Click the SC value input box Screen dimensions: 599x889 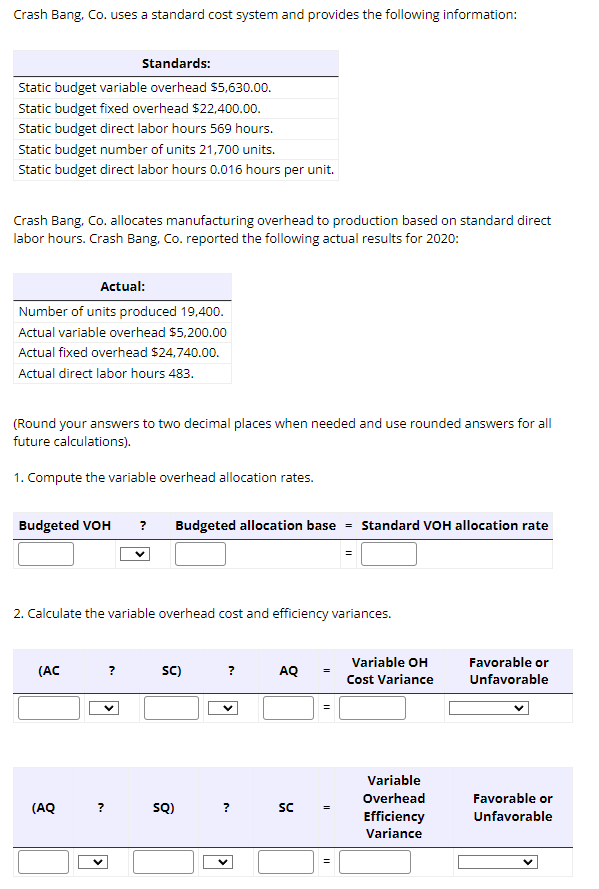pyautogui.click(x=170, y=708)
